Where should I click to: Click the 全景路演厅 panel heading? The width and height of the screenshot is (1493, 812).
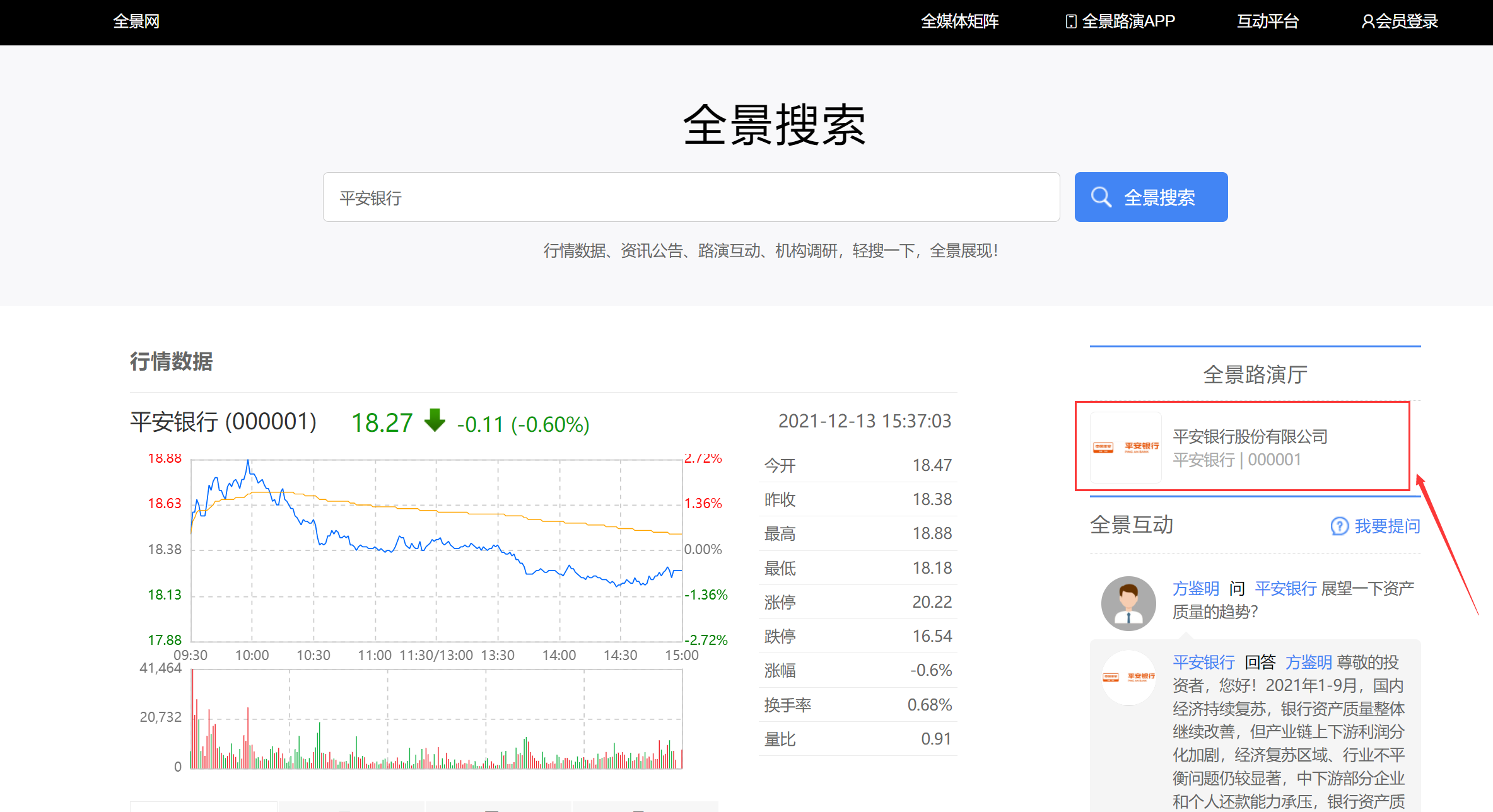1255,374
